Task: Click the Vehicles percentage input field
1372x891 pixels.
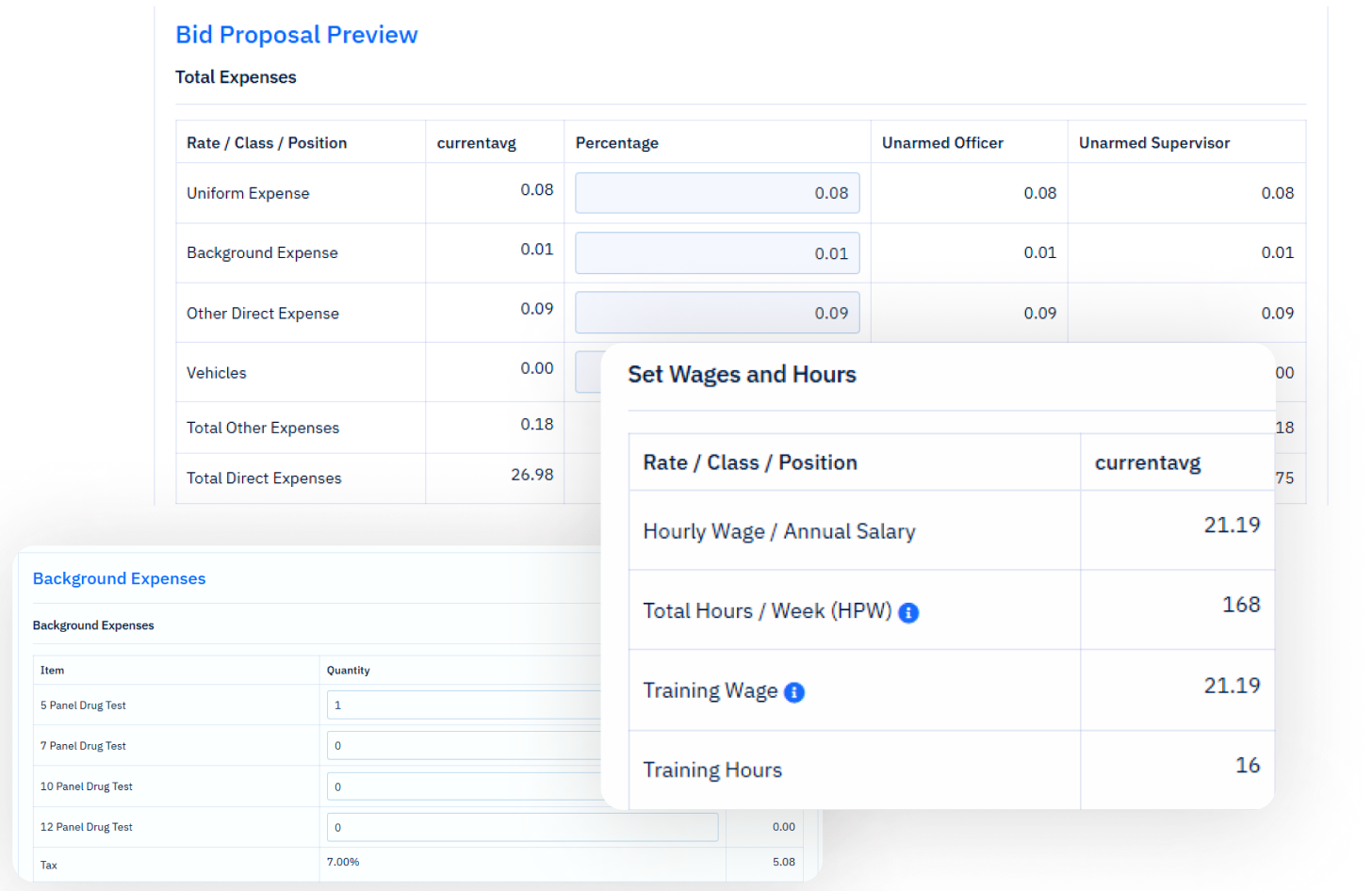Action: pos(588,372)
